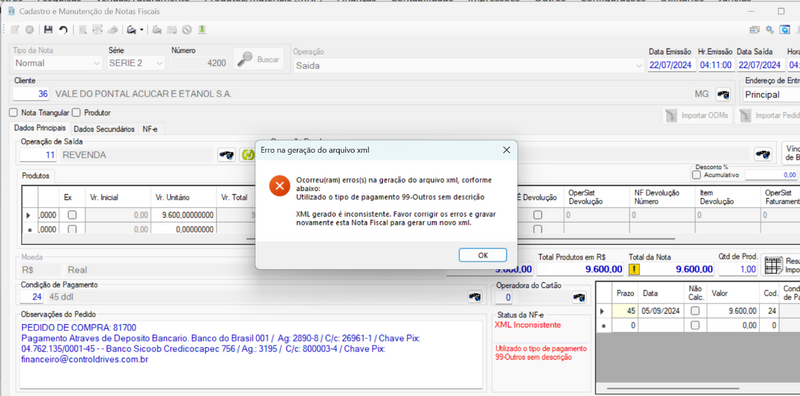Screen dimensions: 800x396
Task: Click the installment date cell 05/09/2024
Action: point(661,310)
